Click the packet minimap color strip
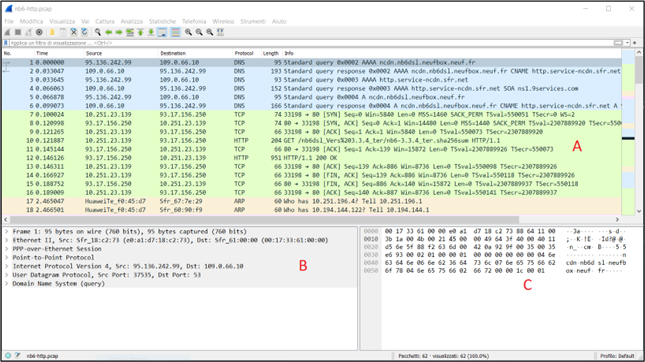Screen dimensions: 645x362 click(628, 132)
